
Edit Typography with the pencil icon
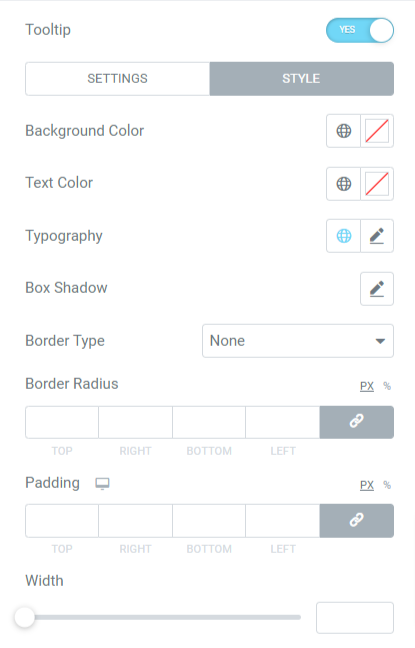click(x=377, y=236)
